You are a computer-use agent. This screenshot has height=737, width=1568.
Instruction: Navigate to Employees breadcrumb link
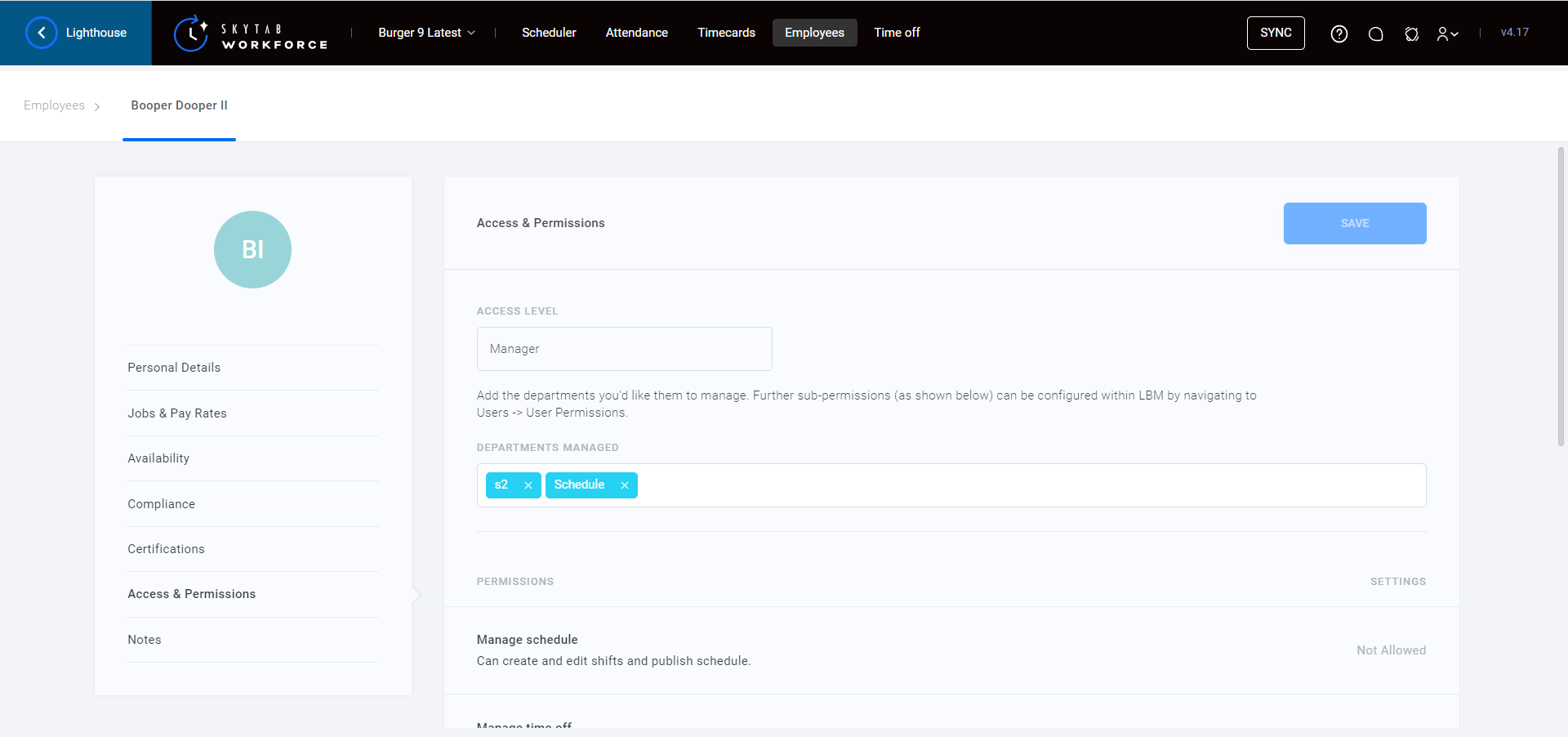(54, 105)
